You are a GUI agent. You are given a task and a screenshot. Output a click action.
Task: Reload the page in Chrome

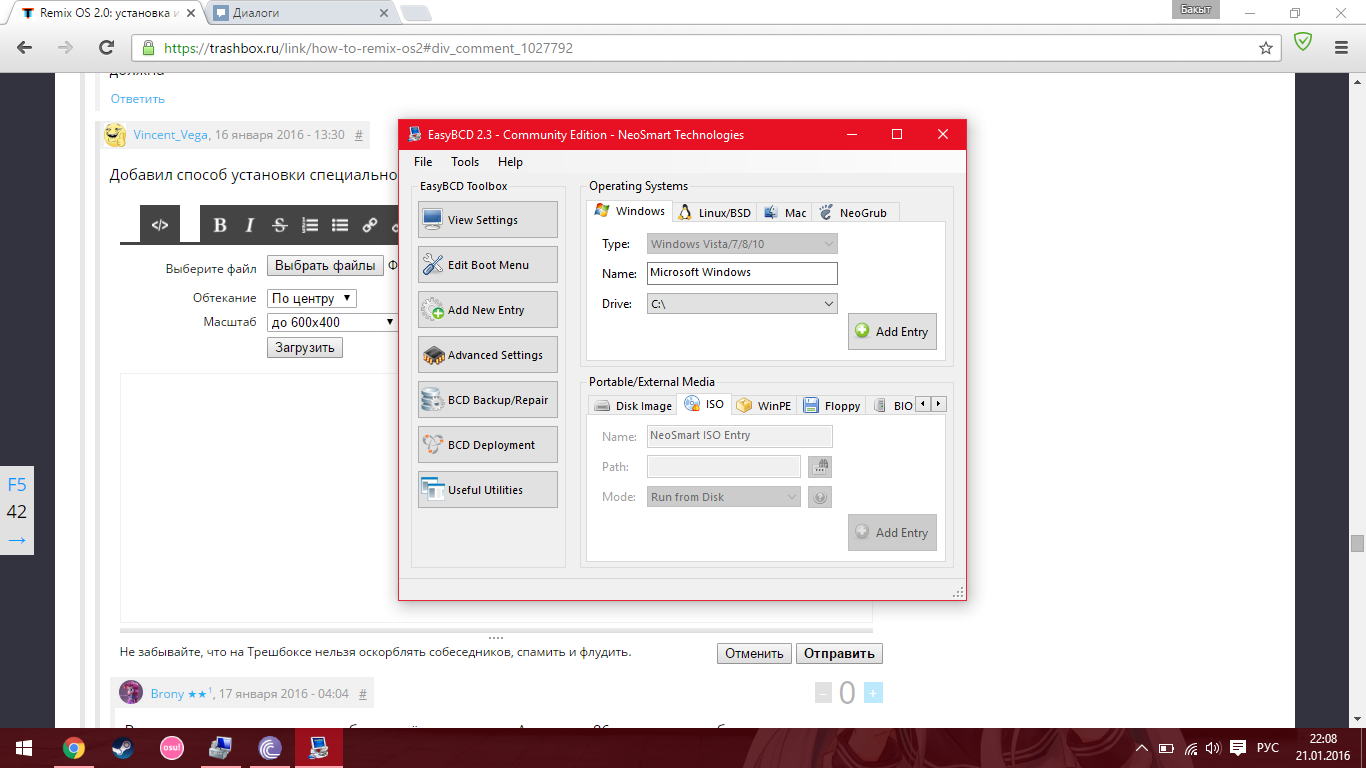coord(106,48)
